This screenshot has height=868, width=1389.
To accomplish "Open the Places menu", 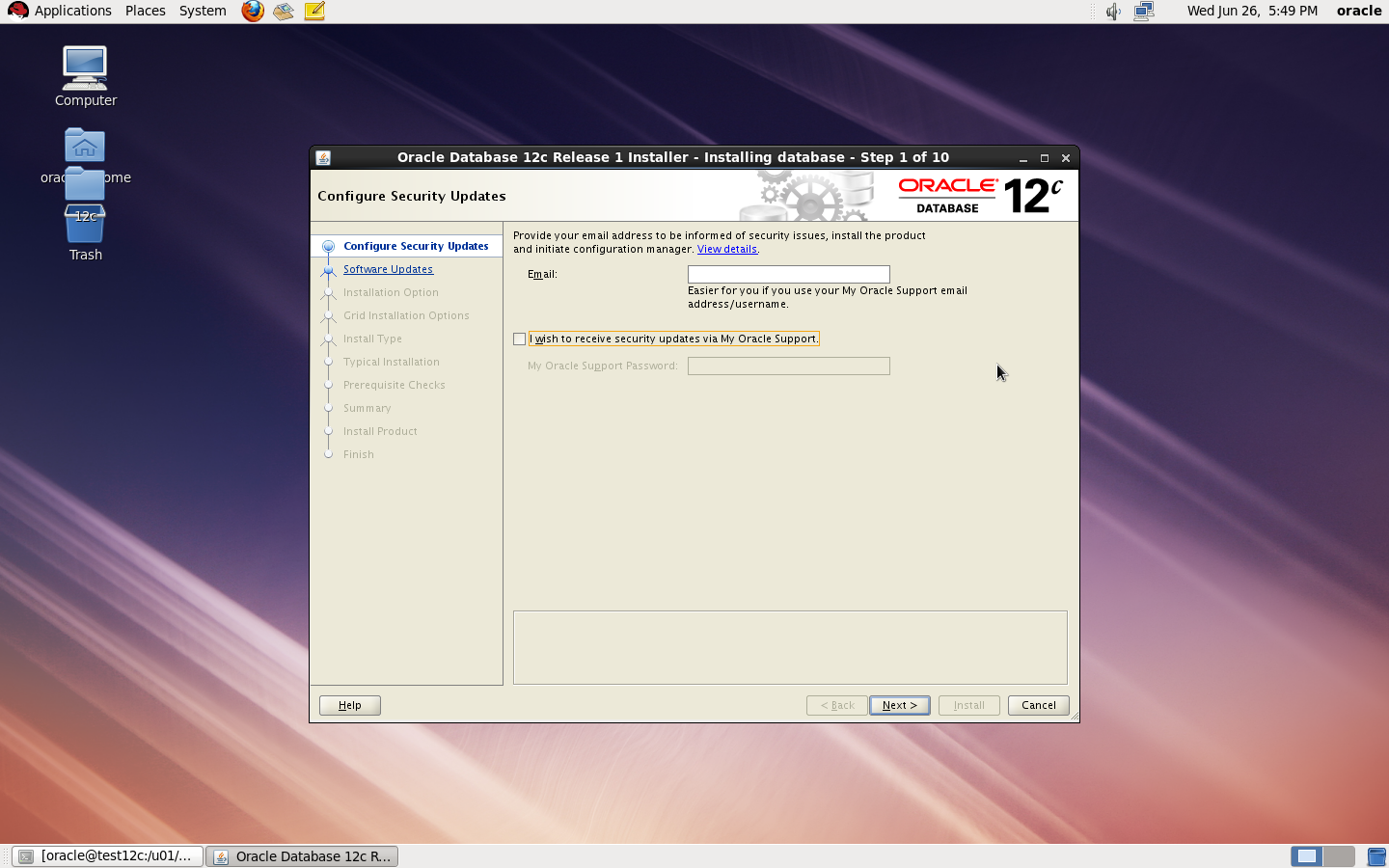I will (x=146, y=11).
